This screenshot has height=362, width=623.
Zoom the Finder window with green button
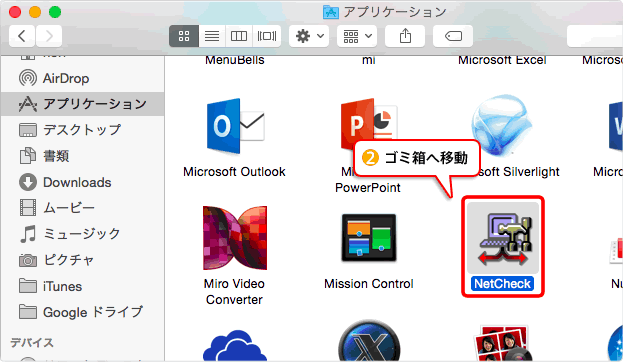[x=55, y=12]
